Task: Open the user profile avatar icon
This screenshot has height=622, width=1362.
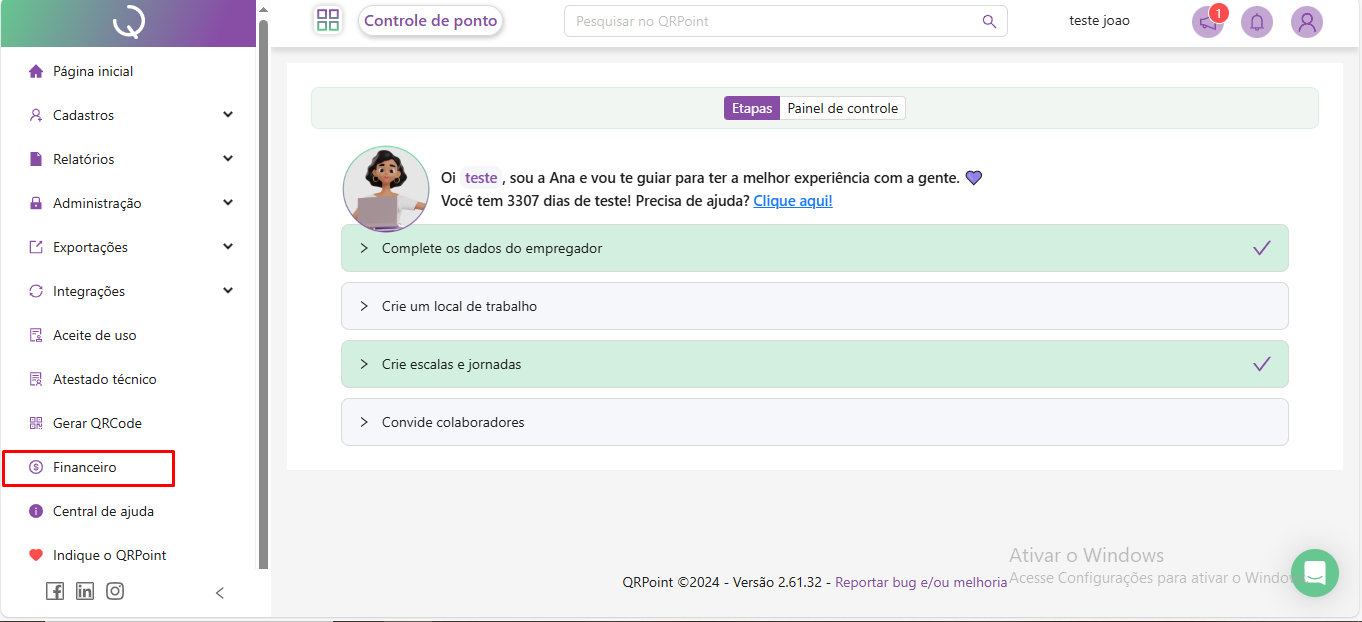Action: (x=1306, y=22)
